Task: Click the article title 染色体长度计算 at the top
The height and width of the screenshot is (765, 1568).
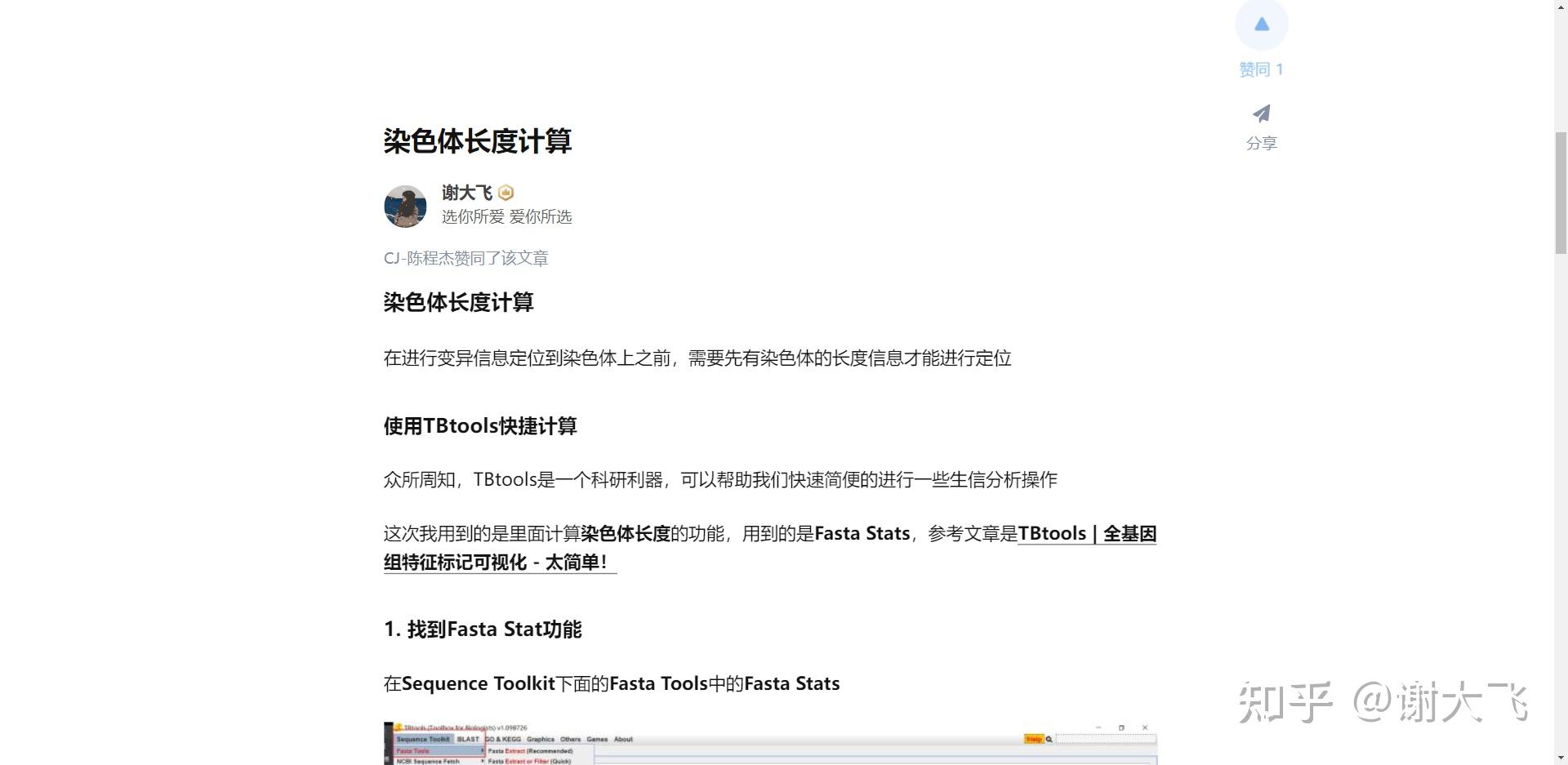Action: [478, 141]
